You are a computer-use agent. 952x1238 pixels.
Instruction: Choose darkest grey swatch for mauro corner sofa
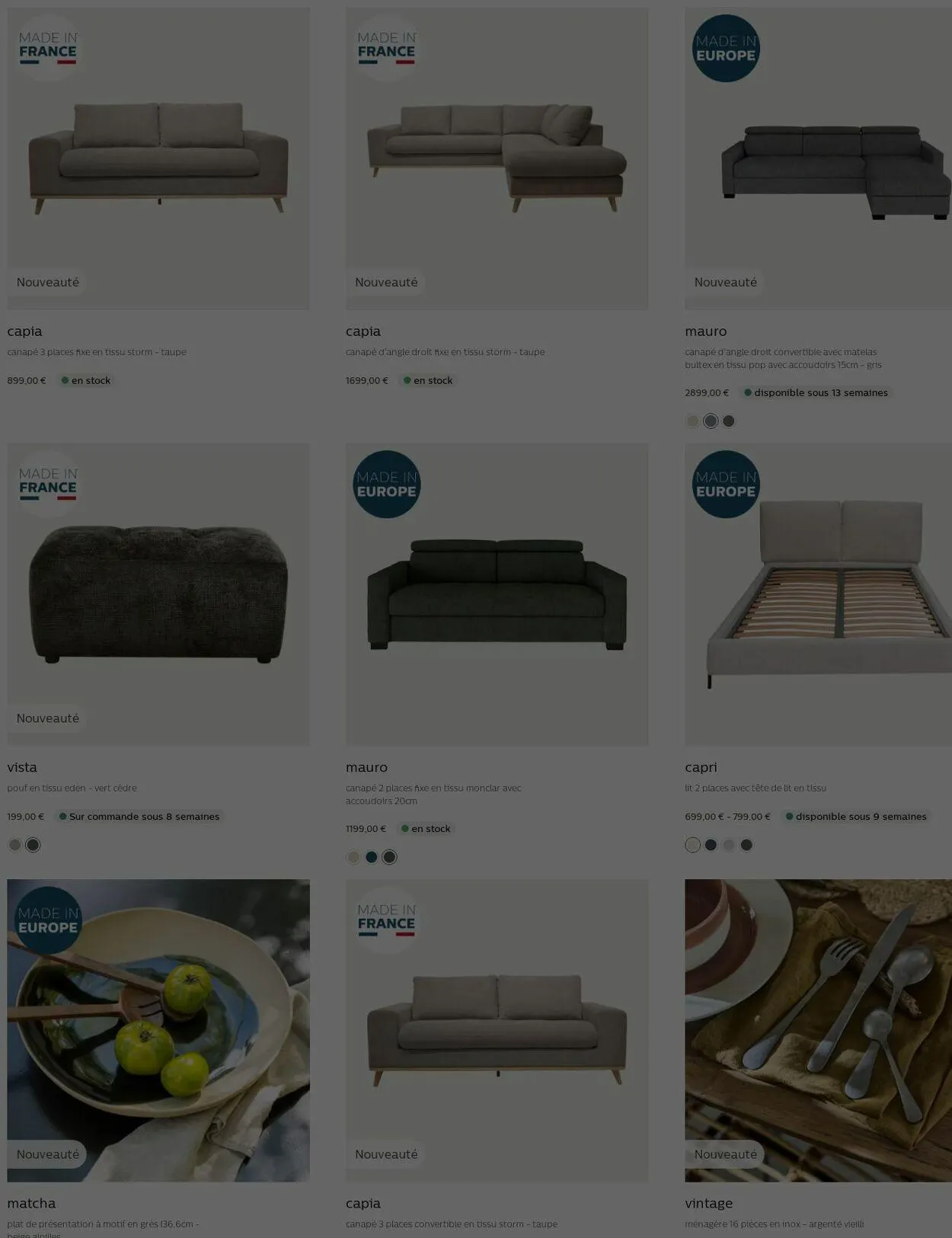coord(729,421)
